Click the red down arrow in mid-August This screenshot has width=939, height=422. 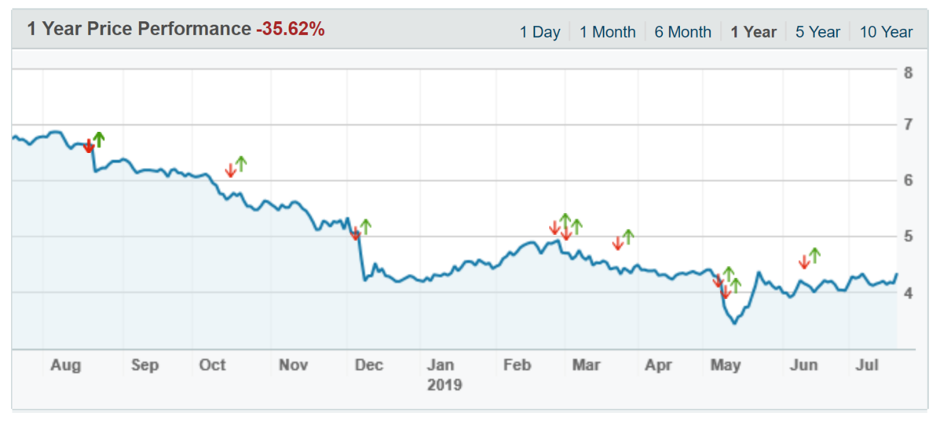(88, 147)
